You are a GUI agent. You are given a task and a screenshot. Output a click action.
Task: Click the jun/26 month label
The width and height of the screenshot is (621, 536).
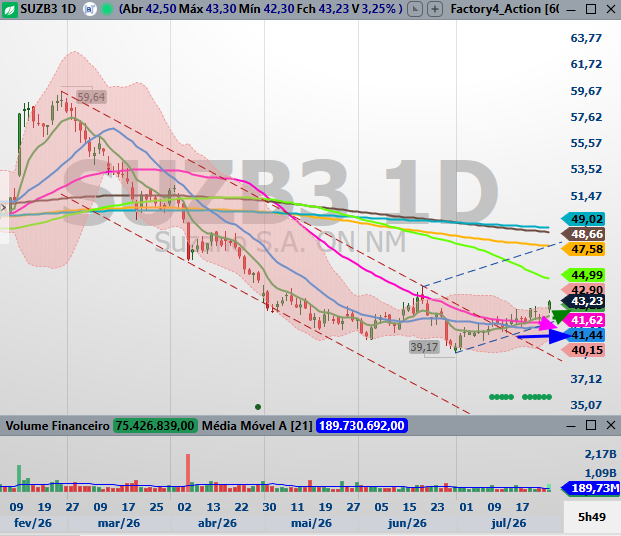click(x=407, y=523)
